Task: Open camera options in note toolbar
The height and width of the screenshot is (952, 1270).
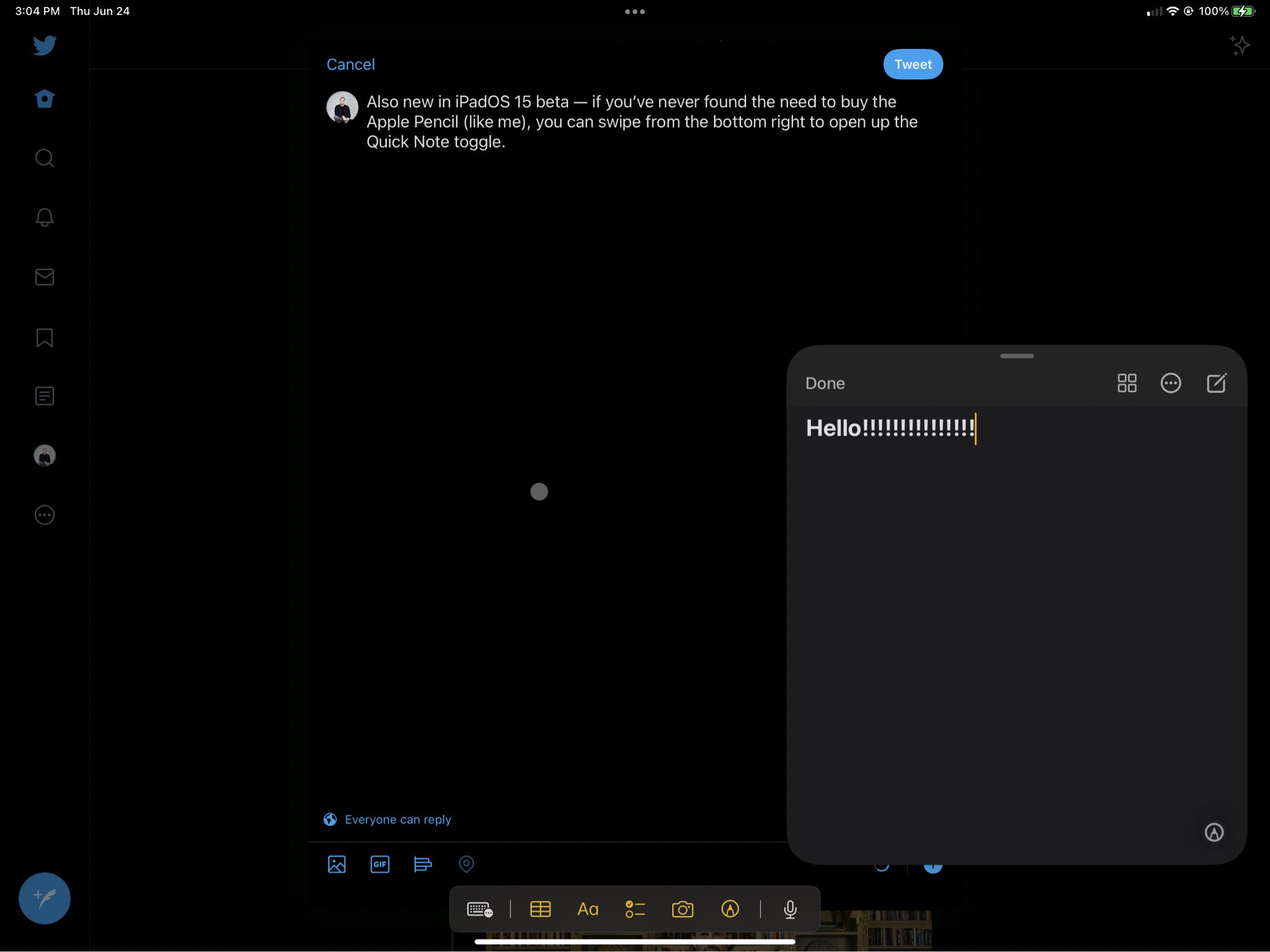Action: 682,909
